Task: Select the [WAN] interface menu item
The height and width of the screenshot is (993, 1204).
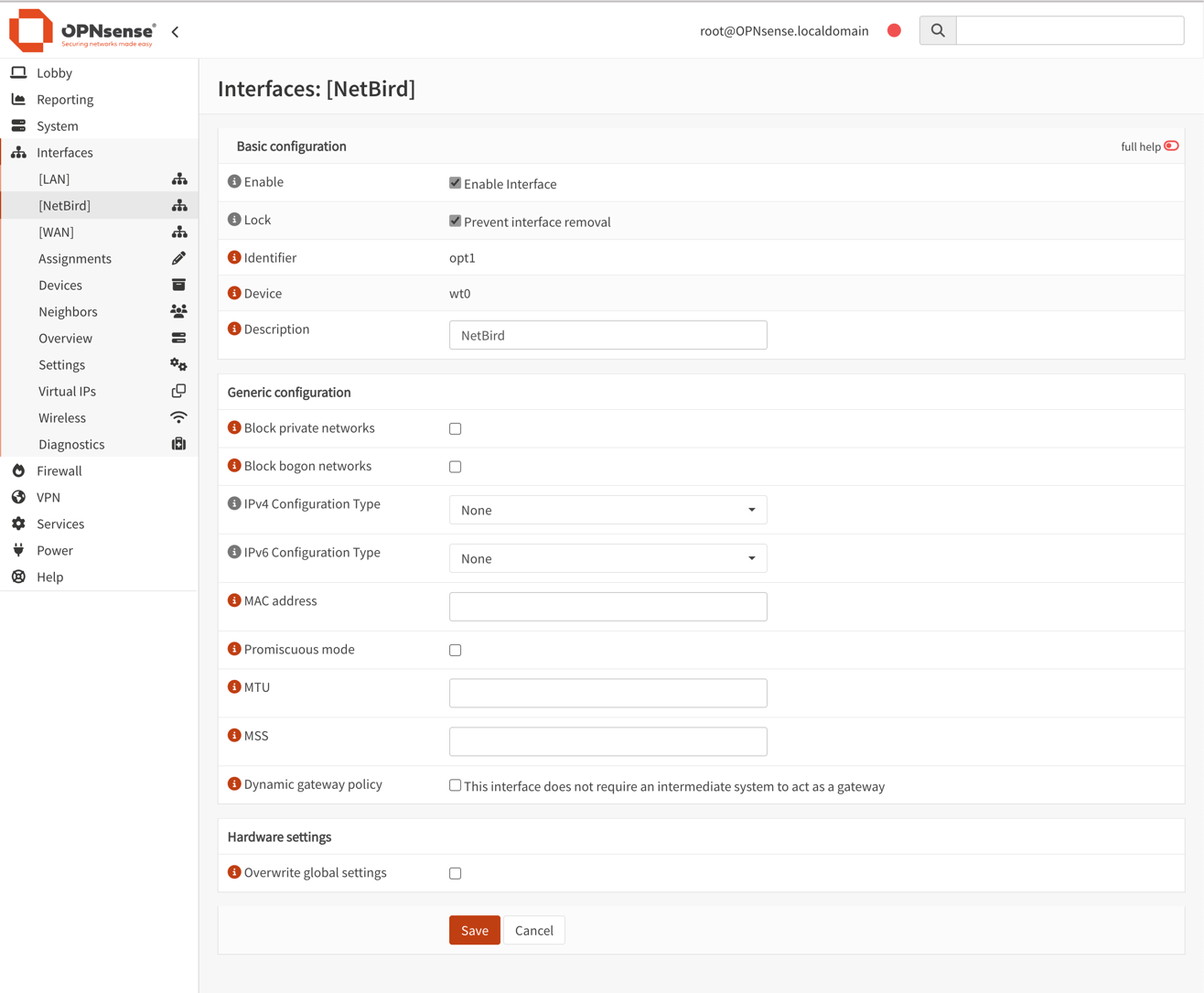Action: pos(57,232)
